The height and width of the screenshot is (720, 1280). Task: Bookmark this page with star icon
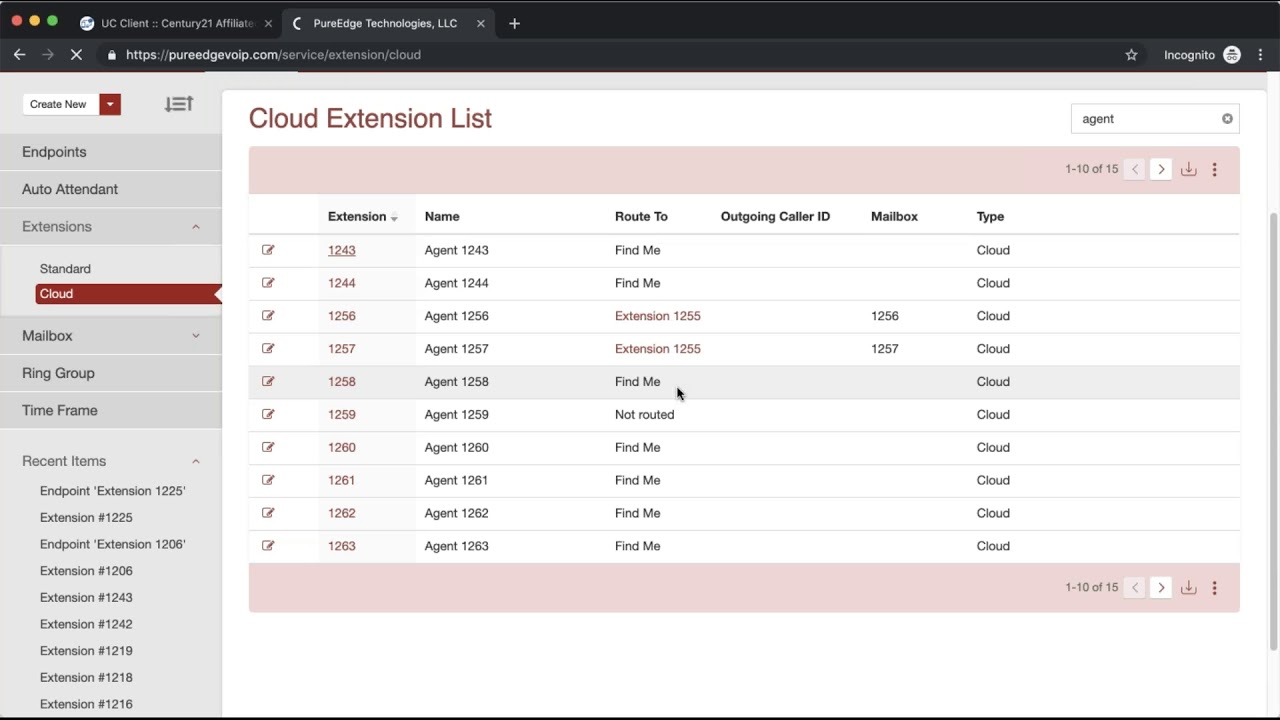tap(1131, 55)
